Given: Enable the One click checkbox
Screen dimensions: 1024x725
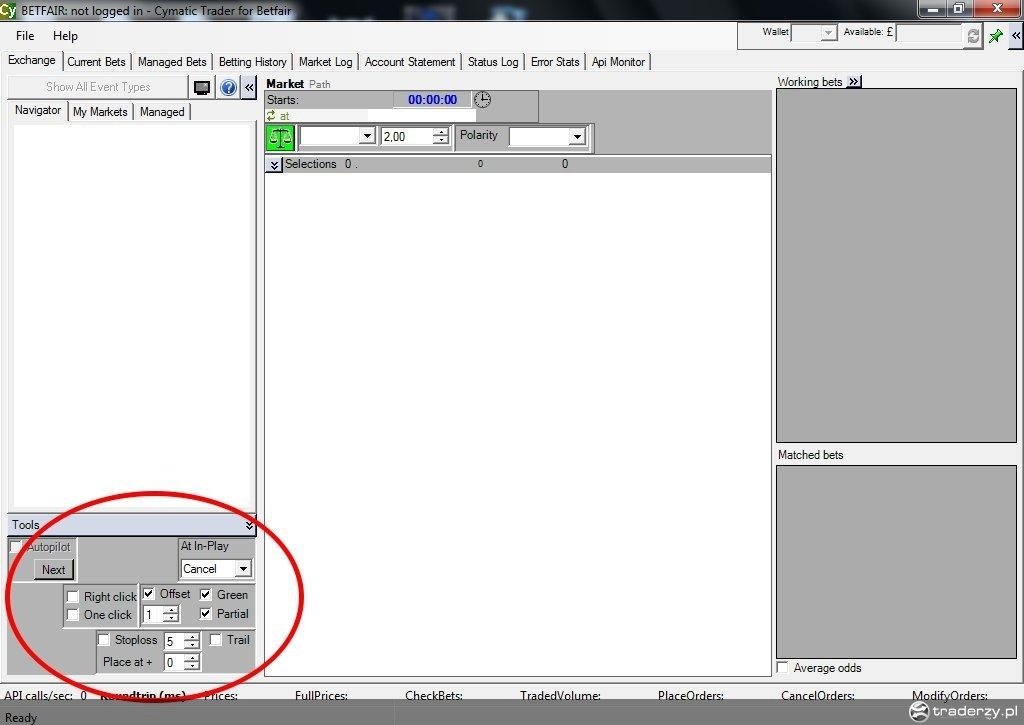Looking at the screenshot, I should (x=73, y=615).
